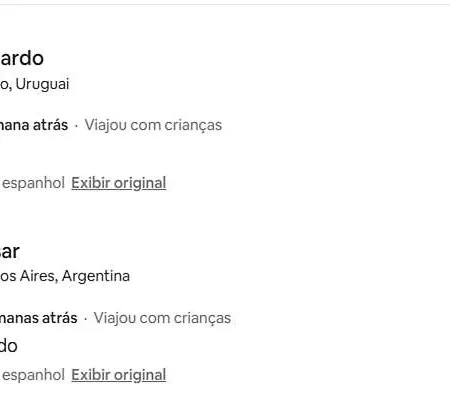Open 'Exibir original' link under the Uruguai review
Screen dimensions: 450x407
[119, 183]
